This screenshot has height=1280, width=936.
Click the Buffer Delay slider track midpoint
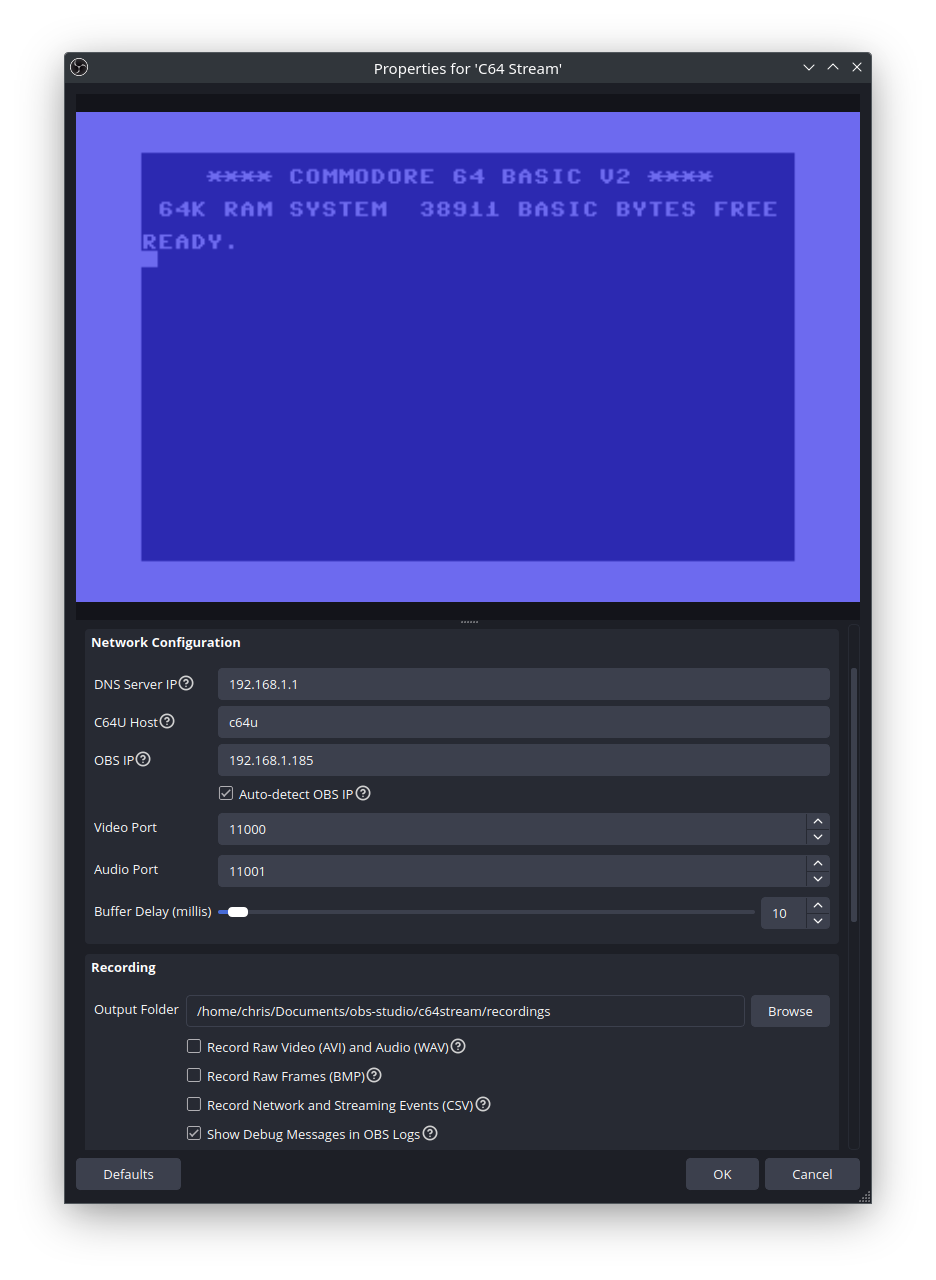click(x=486, y=912)
